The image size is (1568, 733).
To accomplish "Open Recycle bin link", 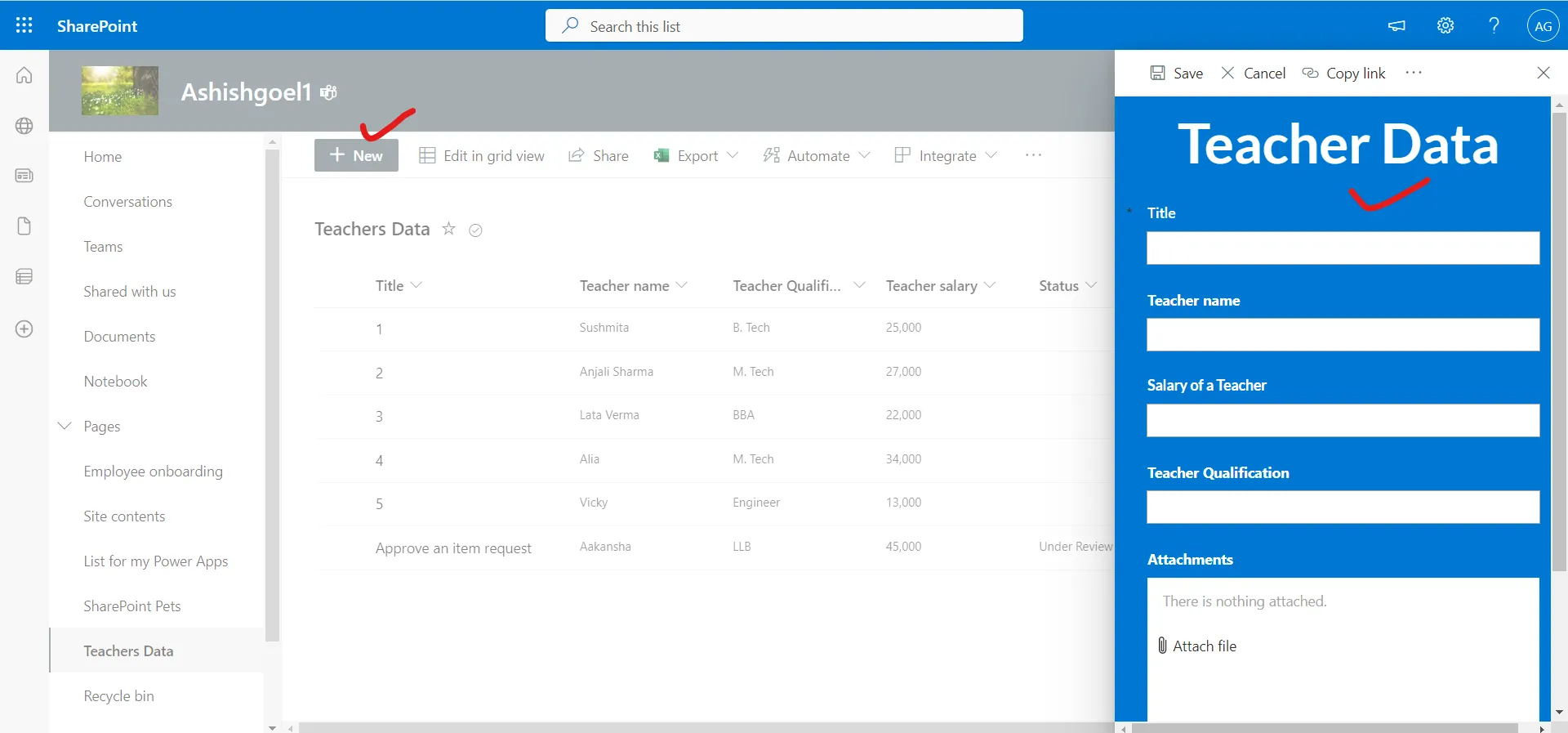I will (x=118, y=695).
